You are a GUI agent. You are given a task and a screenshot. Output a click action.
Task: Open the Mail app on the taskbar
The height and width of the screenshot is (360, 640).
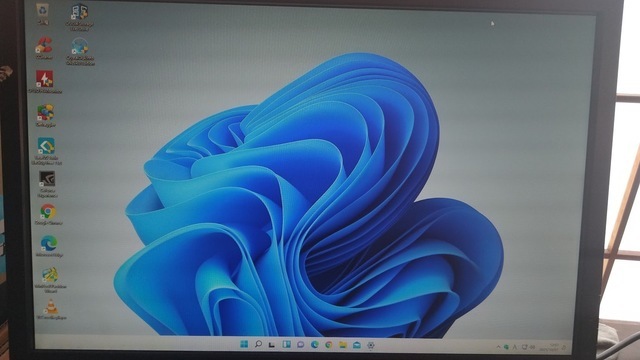357,345
